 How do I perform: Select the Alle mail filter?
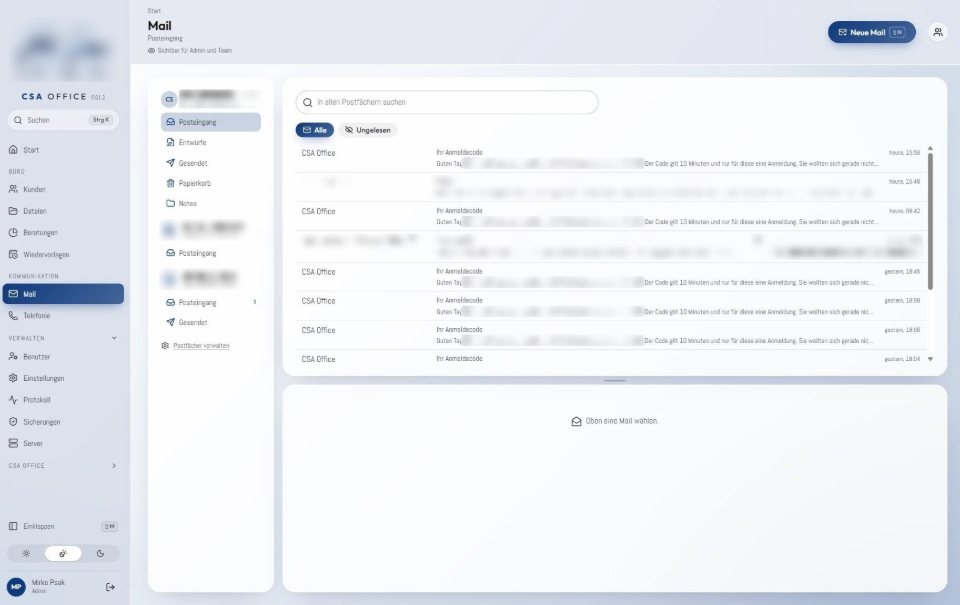[x=315, y=130]
